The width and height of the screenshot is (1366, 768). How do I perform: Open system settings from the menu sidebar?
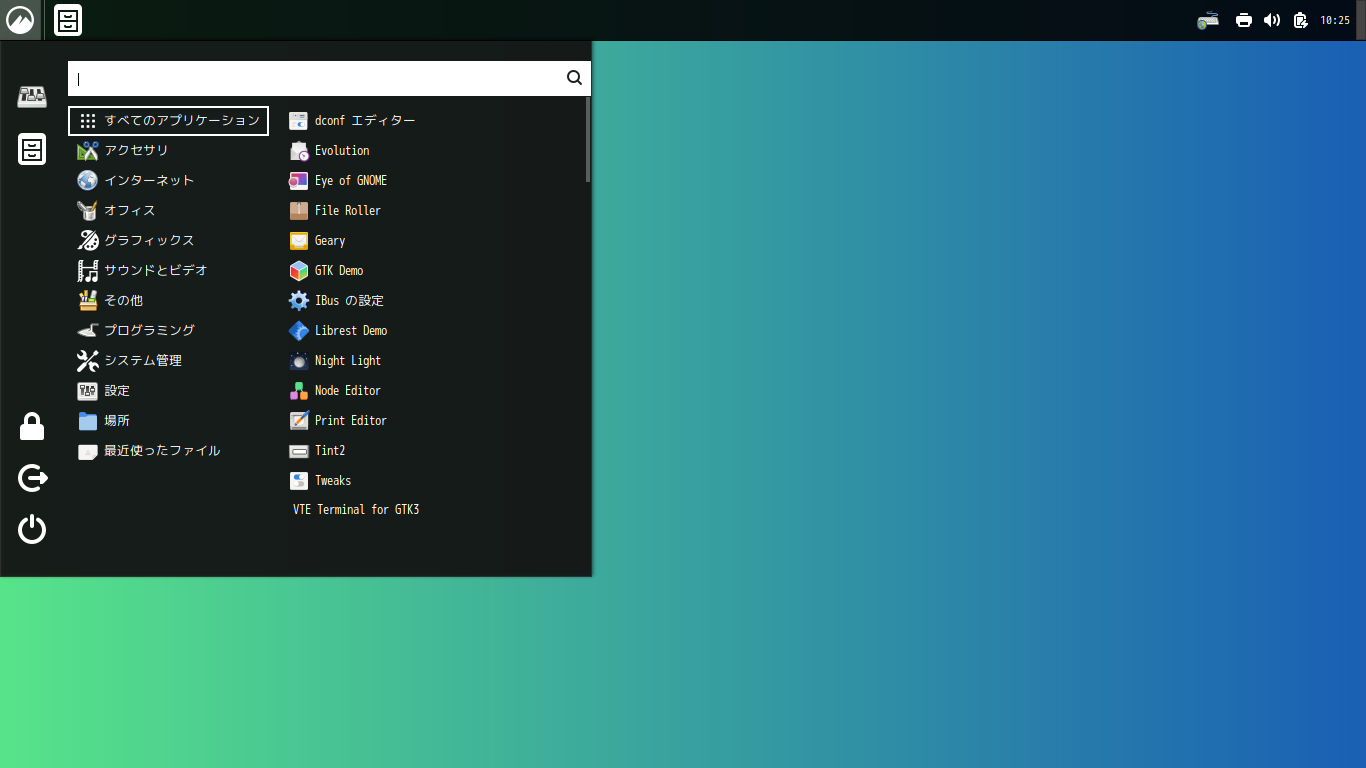(32, 97)
